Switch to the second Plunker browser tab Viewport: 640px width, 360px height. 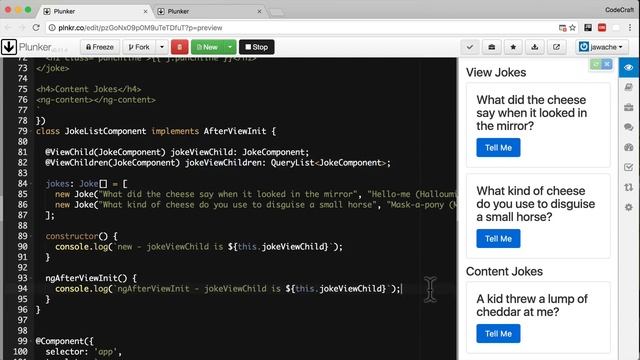point(209,11)
